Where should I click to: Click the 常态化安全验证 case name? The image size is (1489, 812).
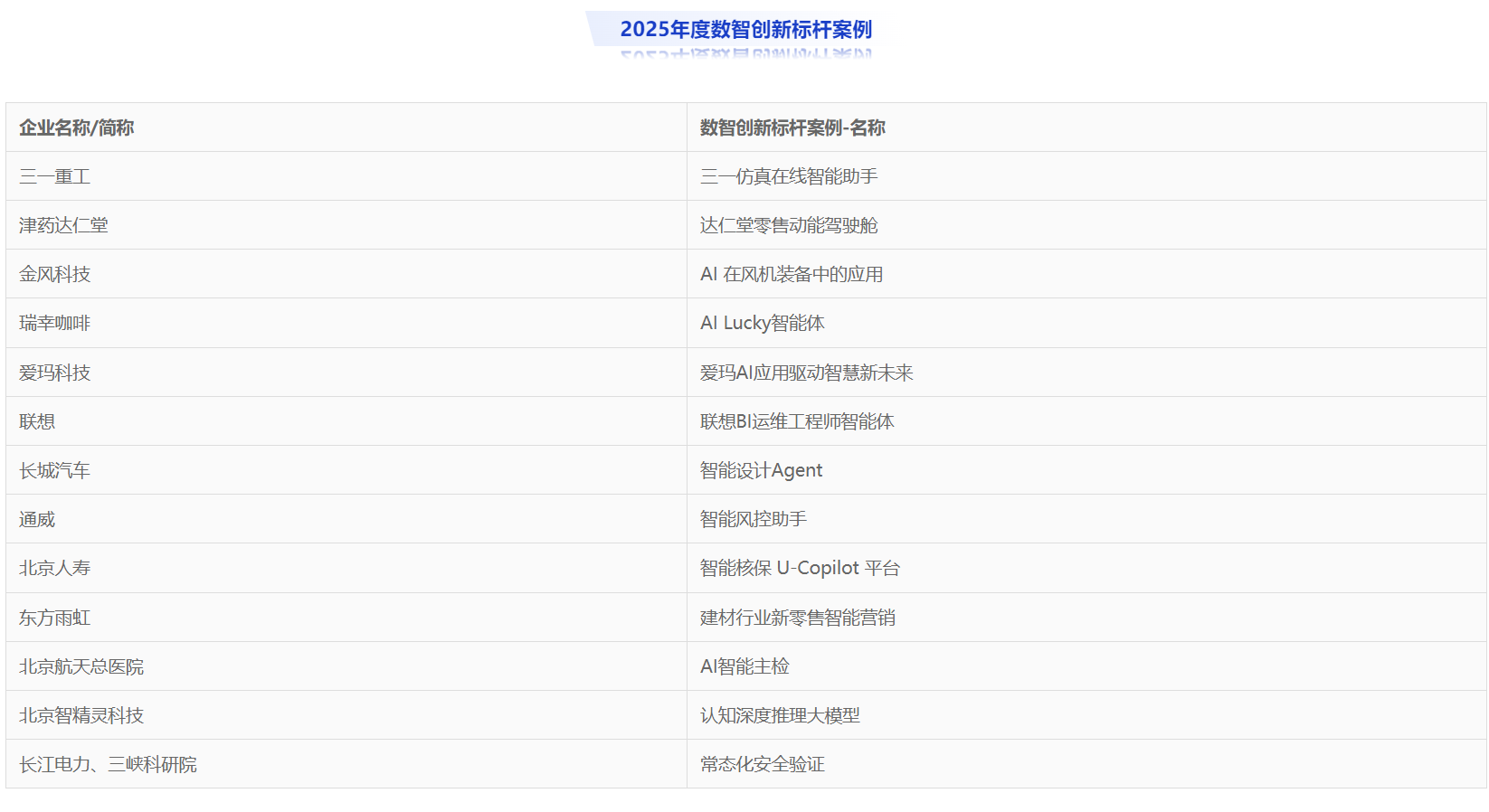pyautogui.click(x=763, y=765)
